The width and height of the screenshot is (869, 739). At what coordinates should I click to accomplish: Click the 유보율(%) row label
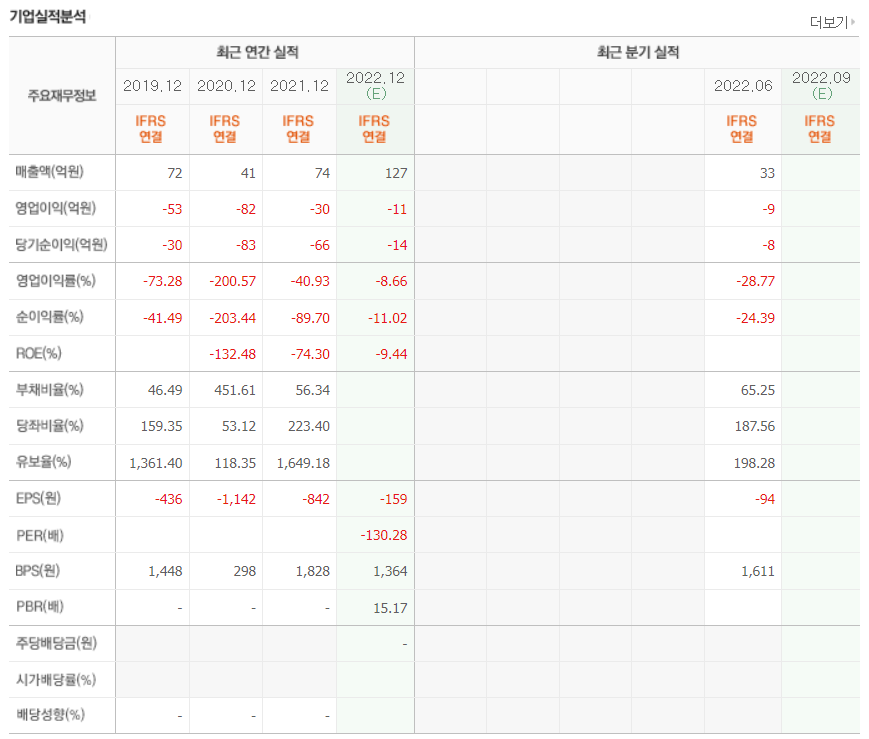pos(43,462)
